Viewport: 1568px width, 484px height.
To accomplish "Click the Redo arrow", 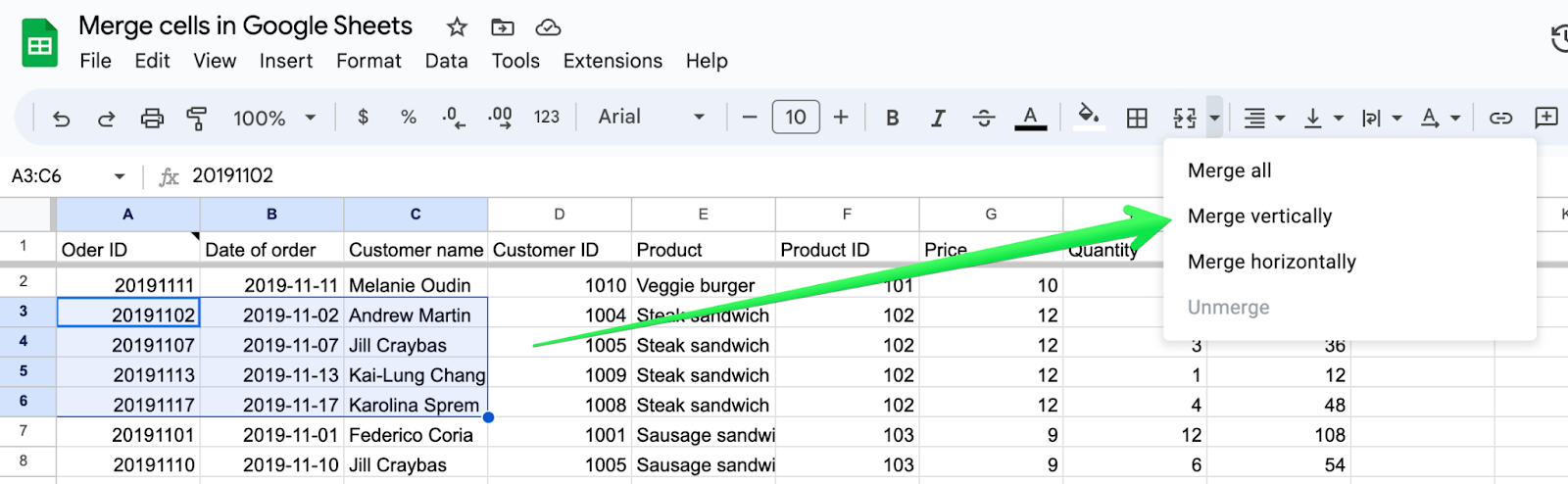I will pos(106,119).
